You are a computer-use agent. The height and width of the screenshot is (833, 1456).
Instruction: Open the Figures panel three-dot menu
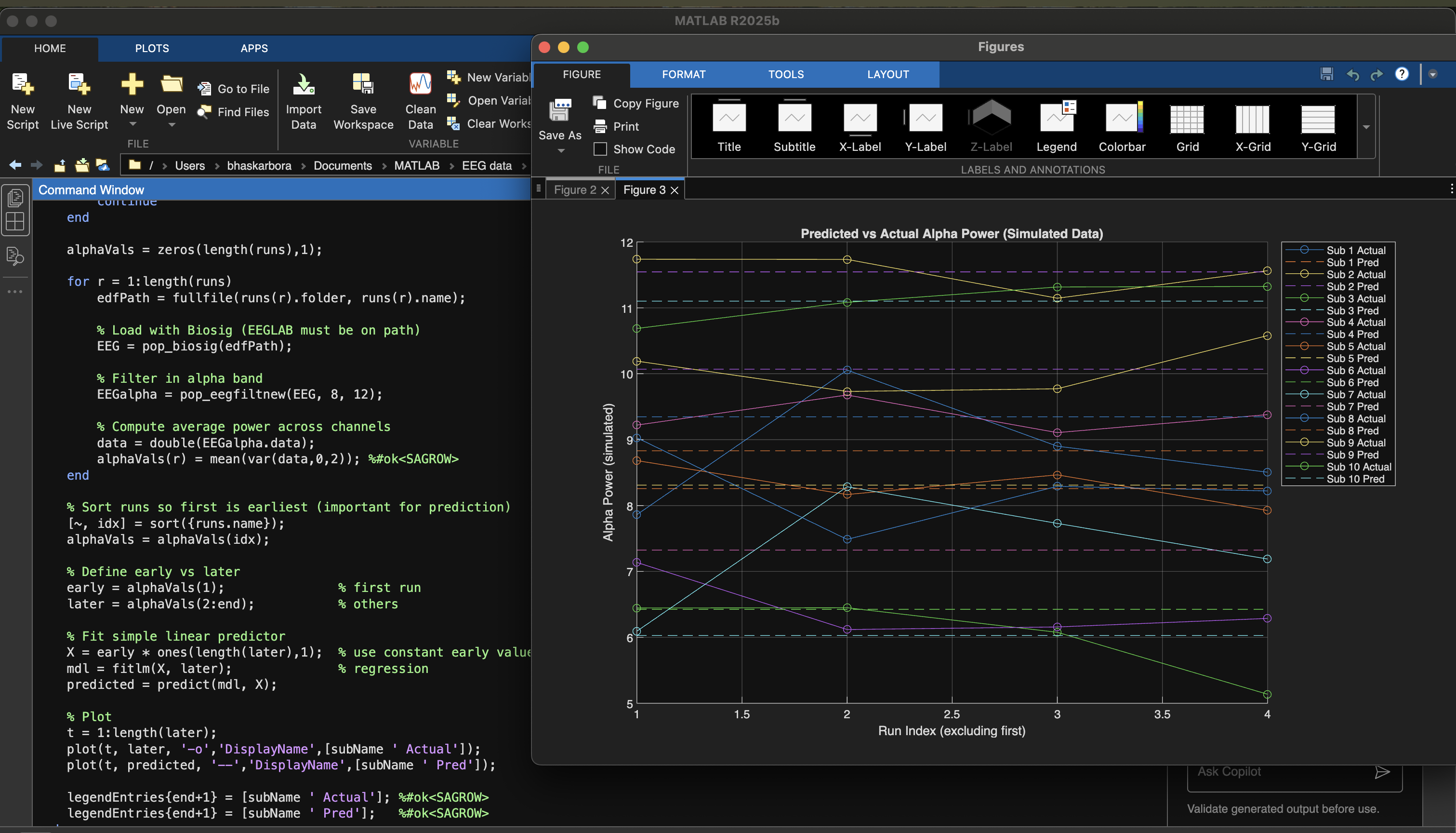click(1452, 189)
